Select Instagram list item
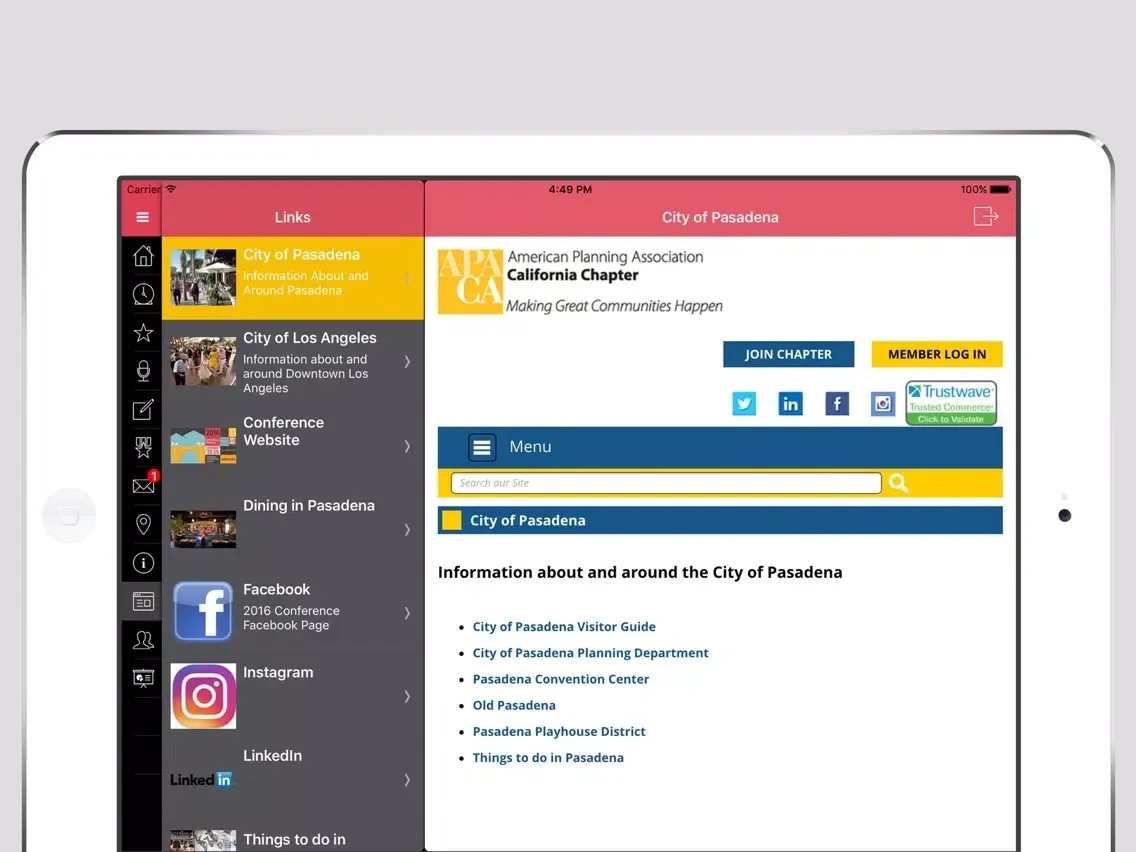1136x852 pixels. tap(293, 696)
